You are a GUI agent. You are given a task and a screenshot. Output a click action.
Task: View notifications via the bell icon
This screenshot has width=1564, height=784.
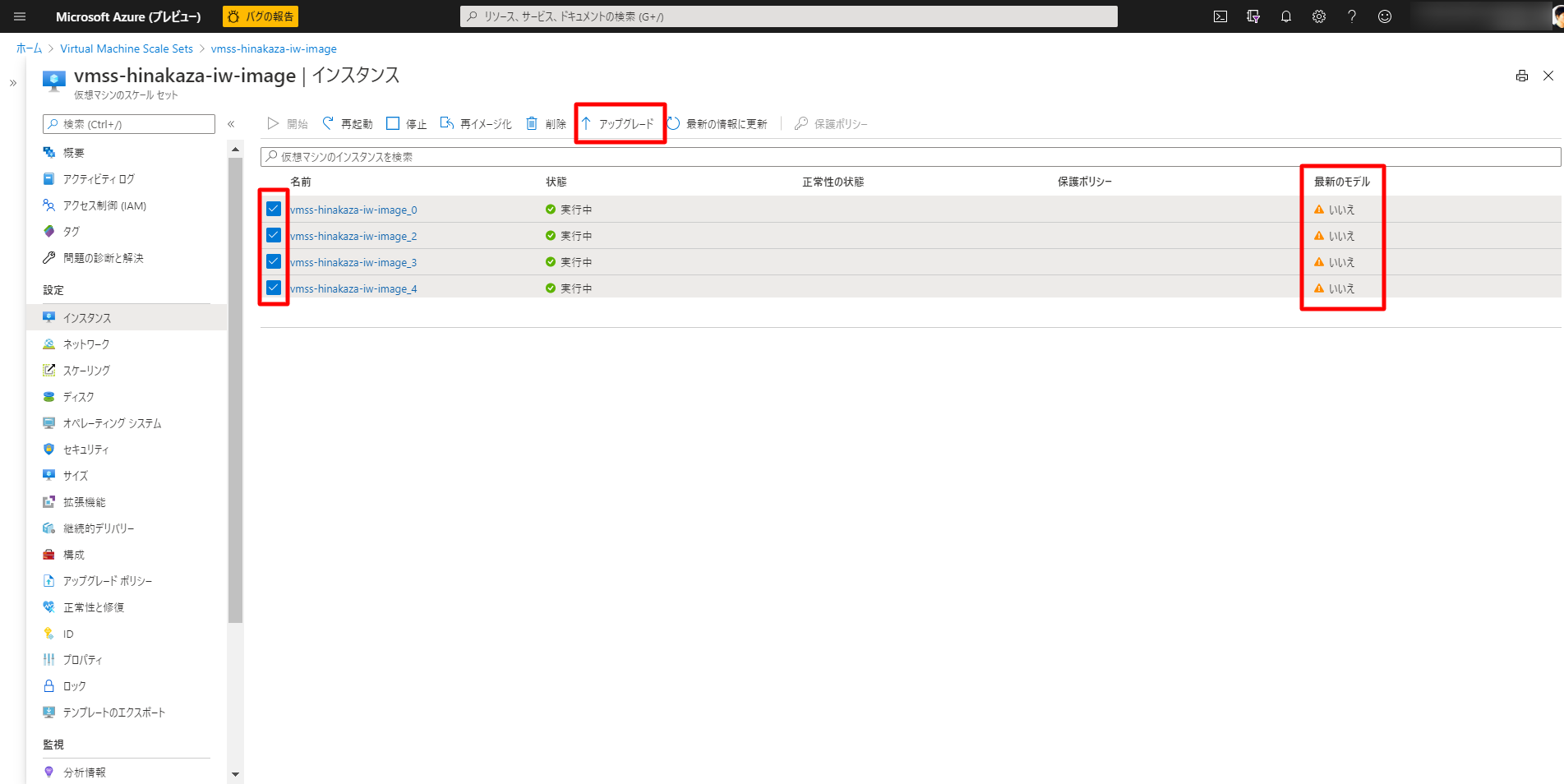[x=1286, y=16]
